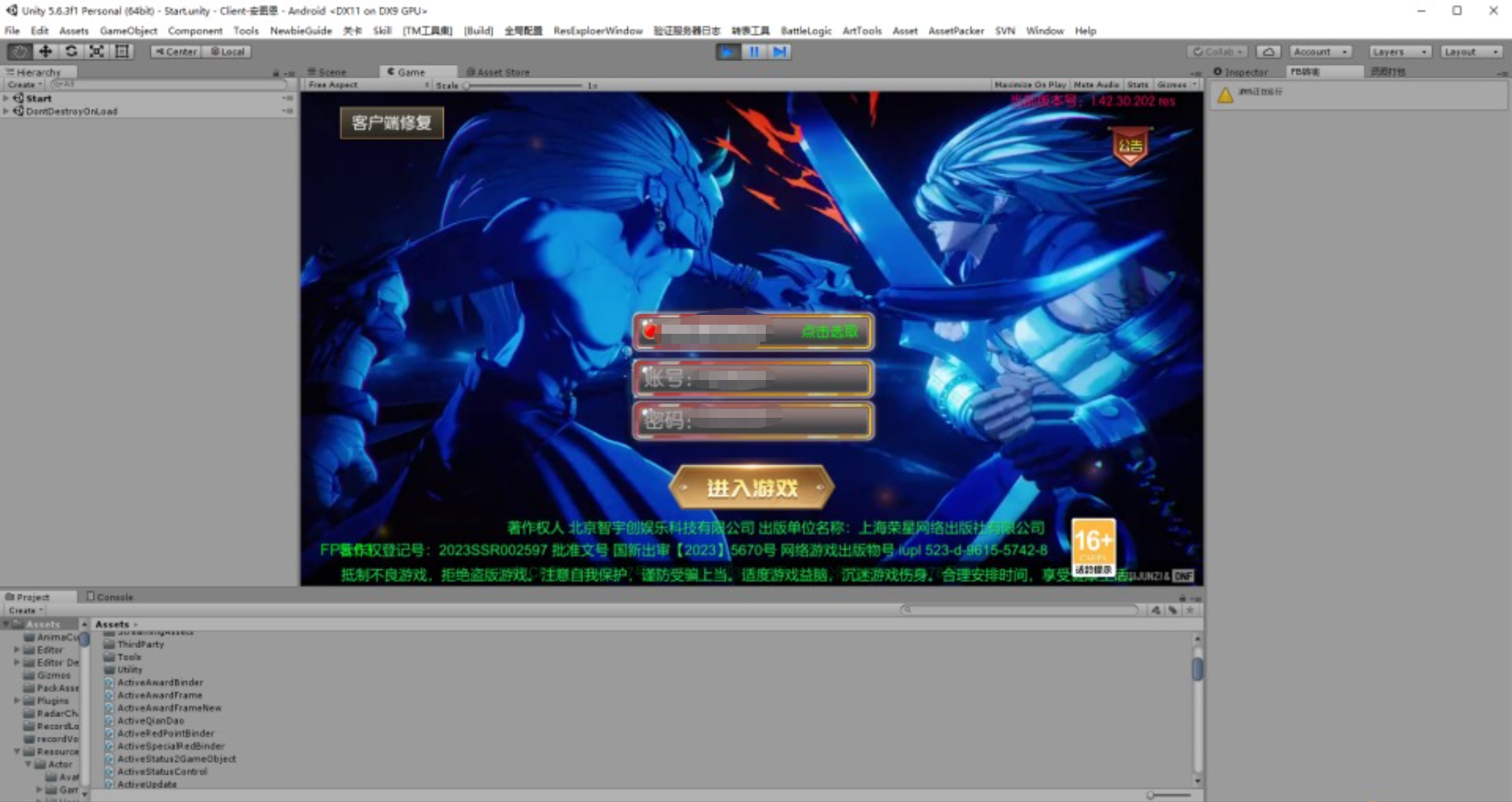Open the Layers dropdown
1512x802 pixels.
tap(1399, 52)
